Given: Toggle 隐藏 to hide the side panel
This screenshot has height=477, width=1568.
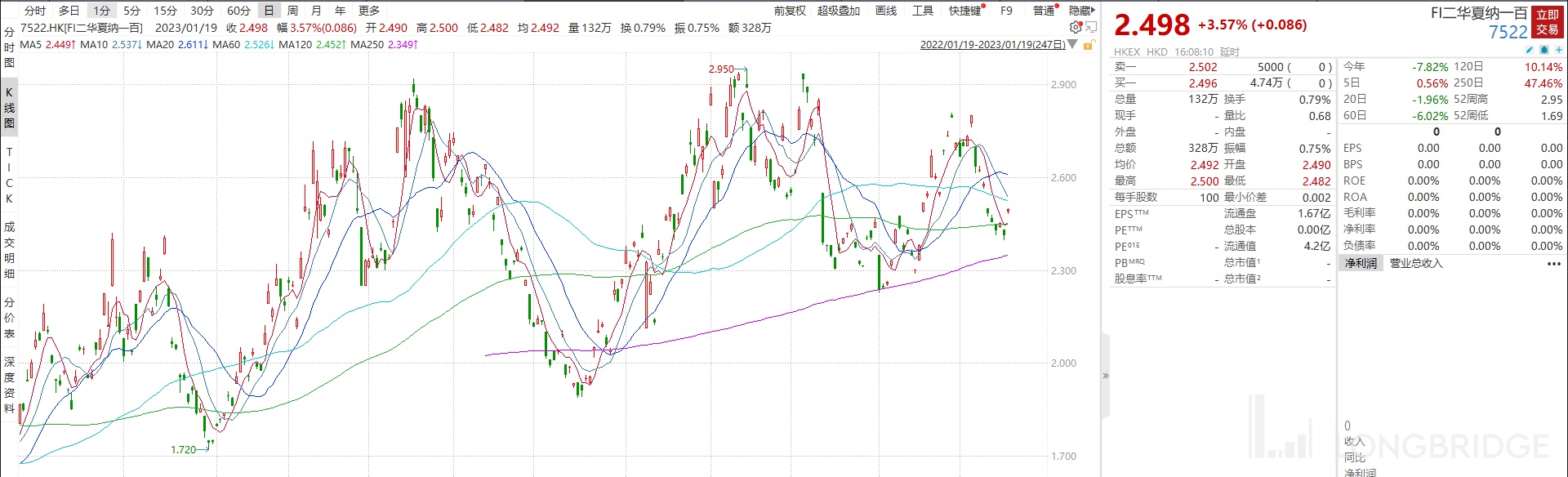Looking at the screenshot, I should (1080, 11).
